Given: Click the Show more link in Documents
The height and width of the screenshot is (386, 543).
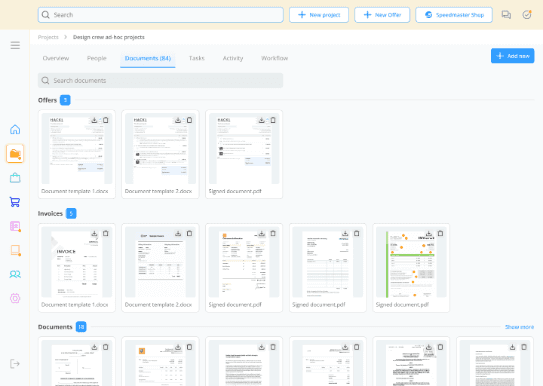Looking at the screenshot, I should pyautogui.click(x=519, y=327).
